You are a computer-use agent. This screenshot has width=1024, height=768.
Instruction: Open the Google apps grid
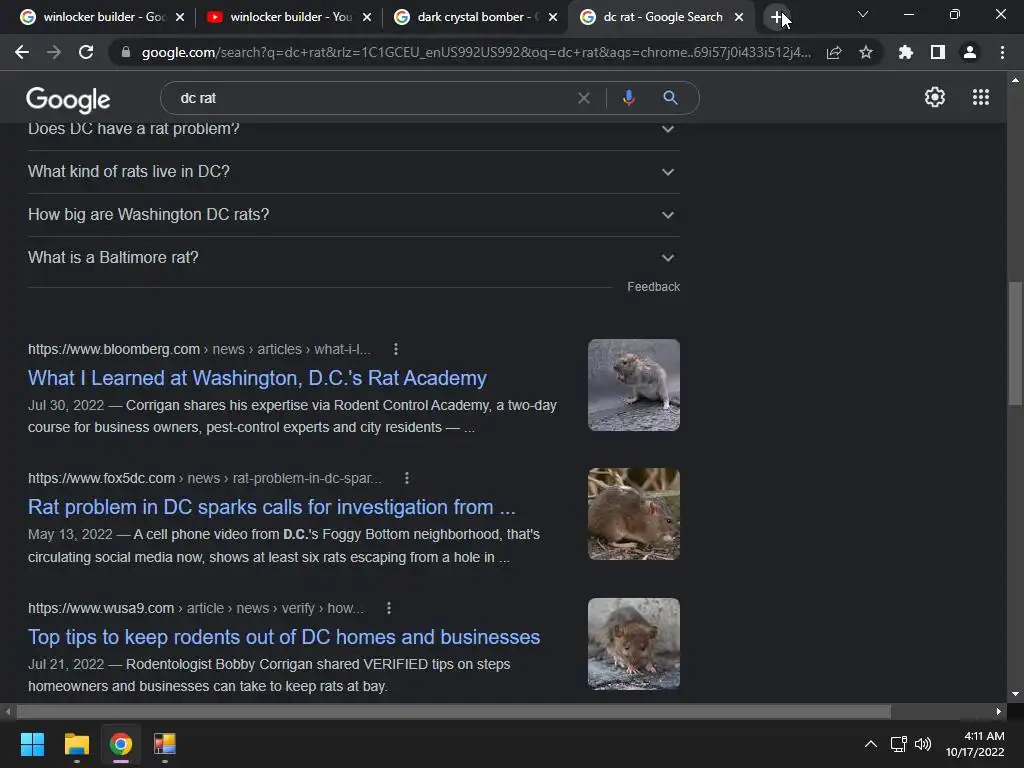point(980,97)
